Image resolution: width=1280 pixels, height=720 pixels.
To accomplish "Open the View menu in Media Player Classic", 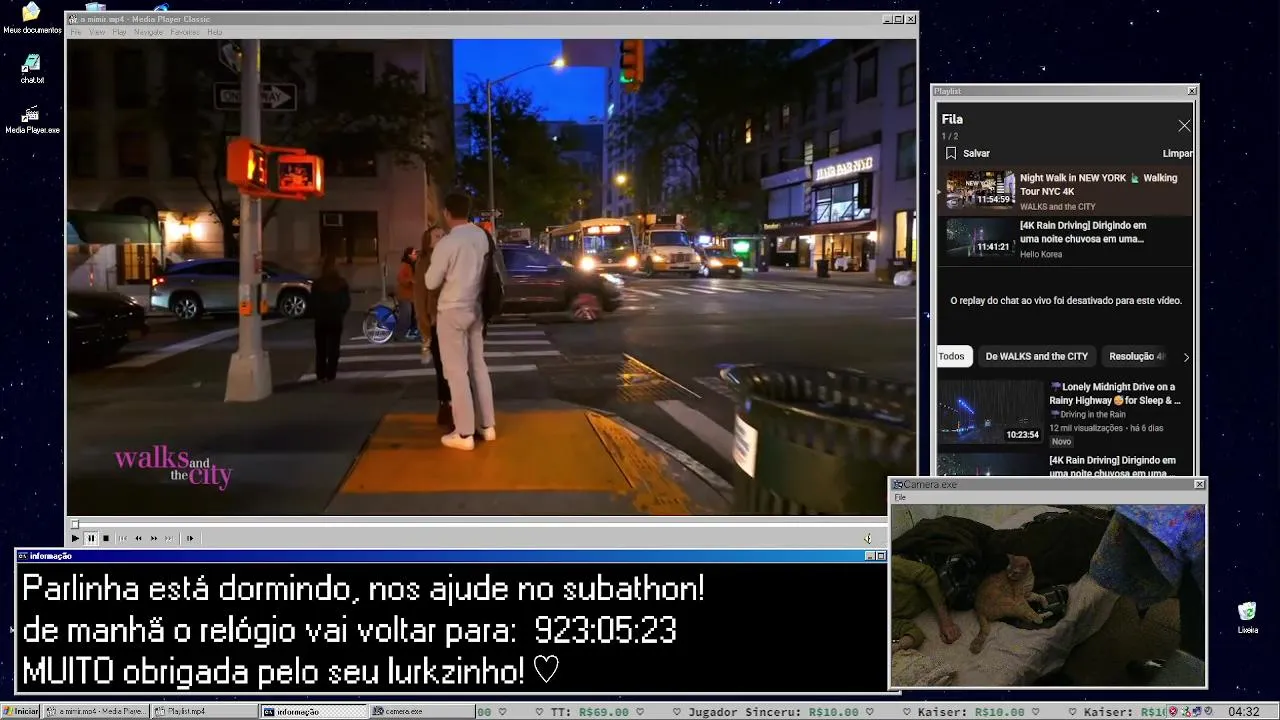I will pyautogui.click(x=97, y=32).
